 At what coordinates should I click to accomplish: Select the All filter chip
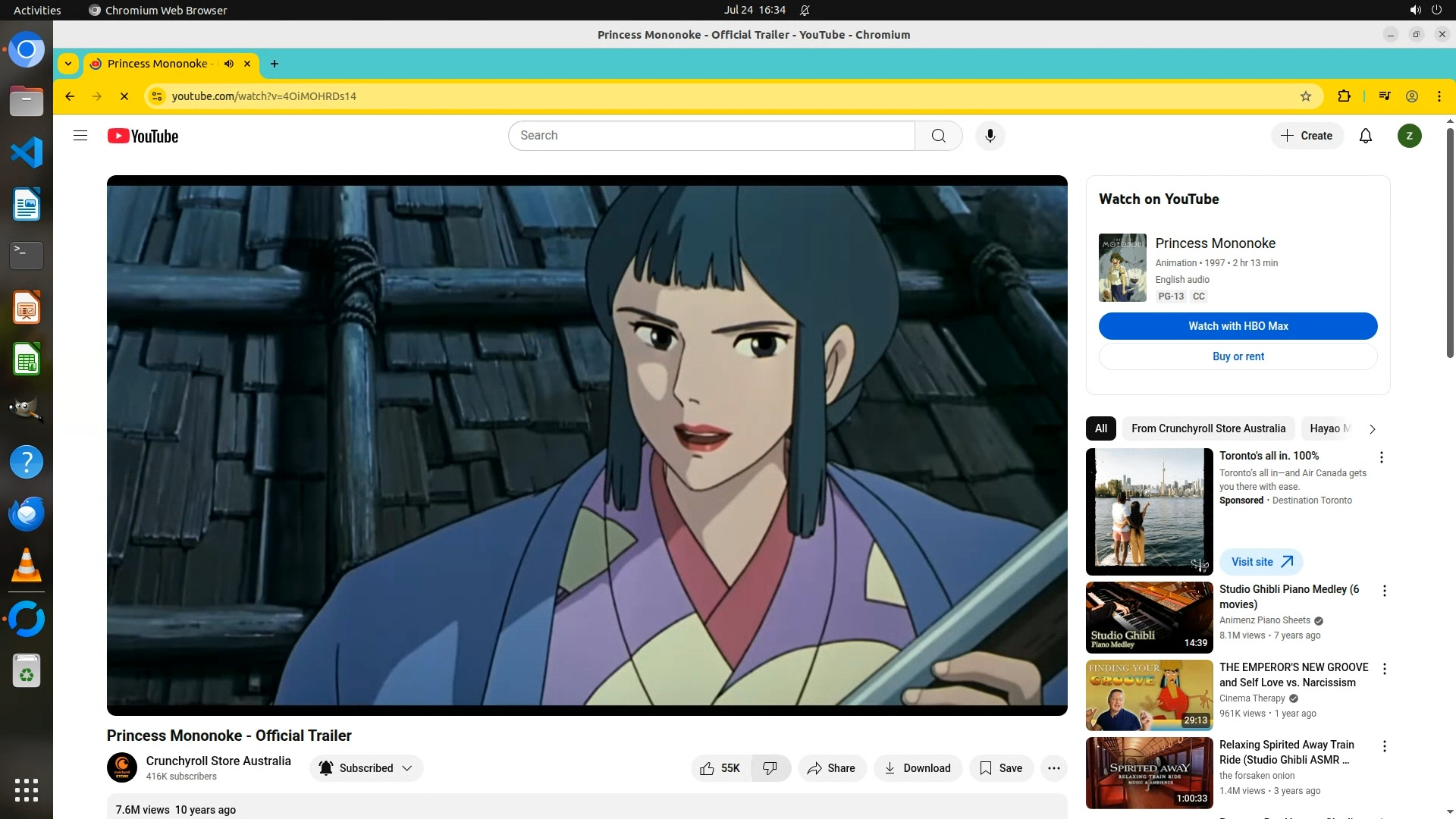(1100, 428)
